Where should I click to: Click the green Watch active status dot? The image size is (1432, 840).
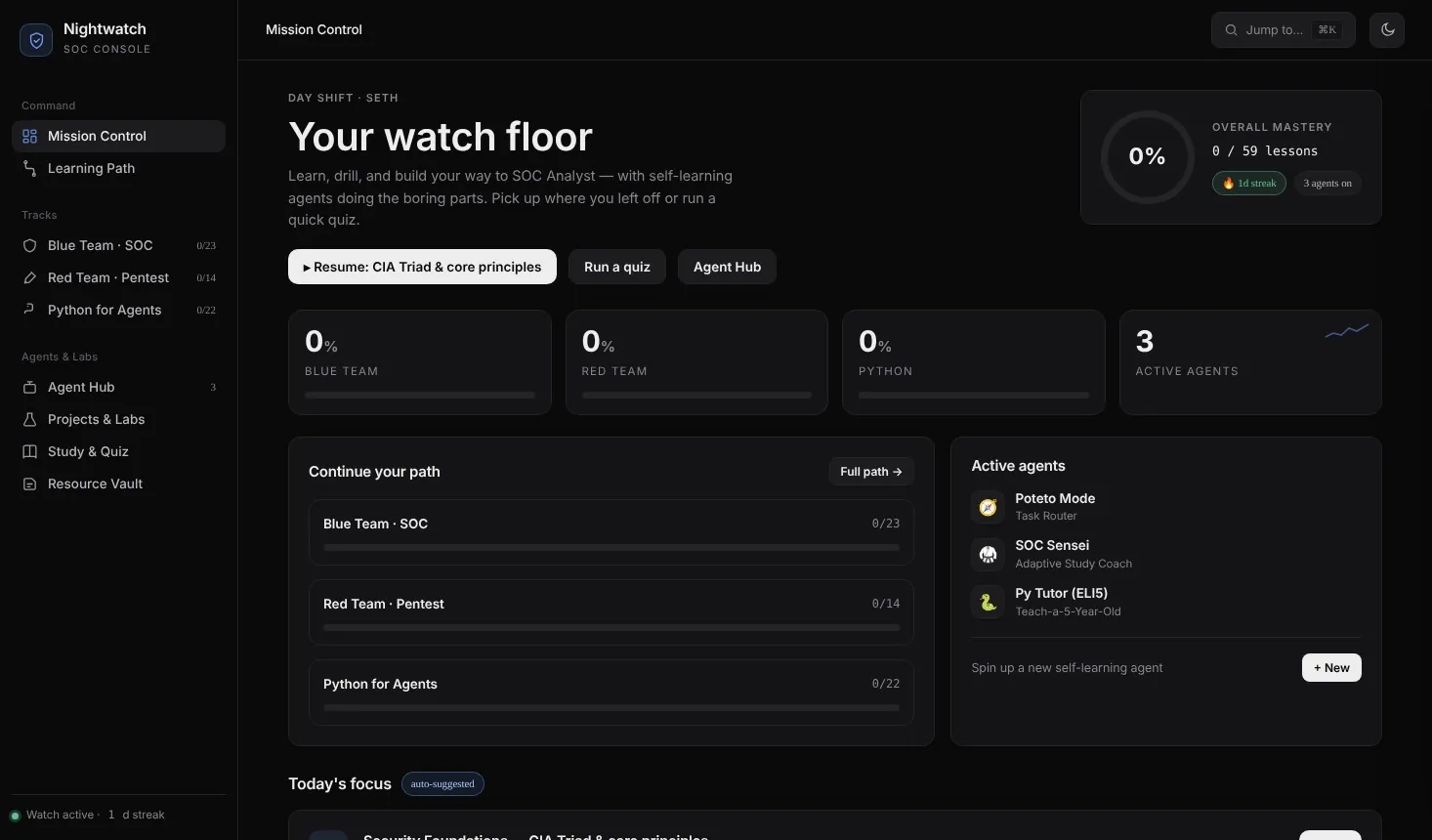(15, 816)
